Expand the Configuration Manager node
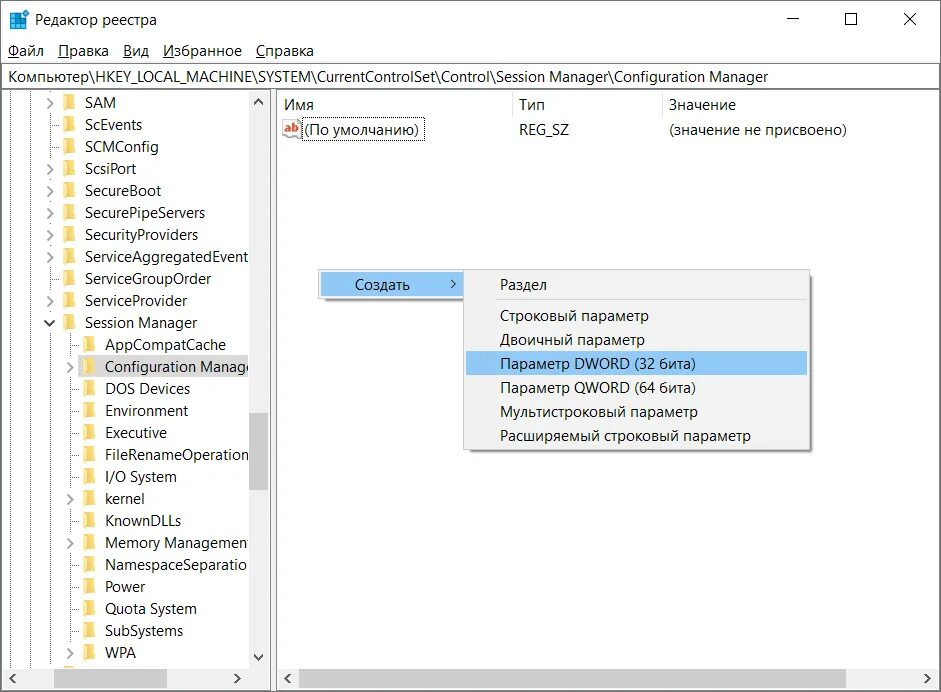 click(x=70, y=367)
